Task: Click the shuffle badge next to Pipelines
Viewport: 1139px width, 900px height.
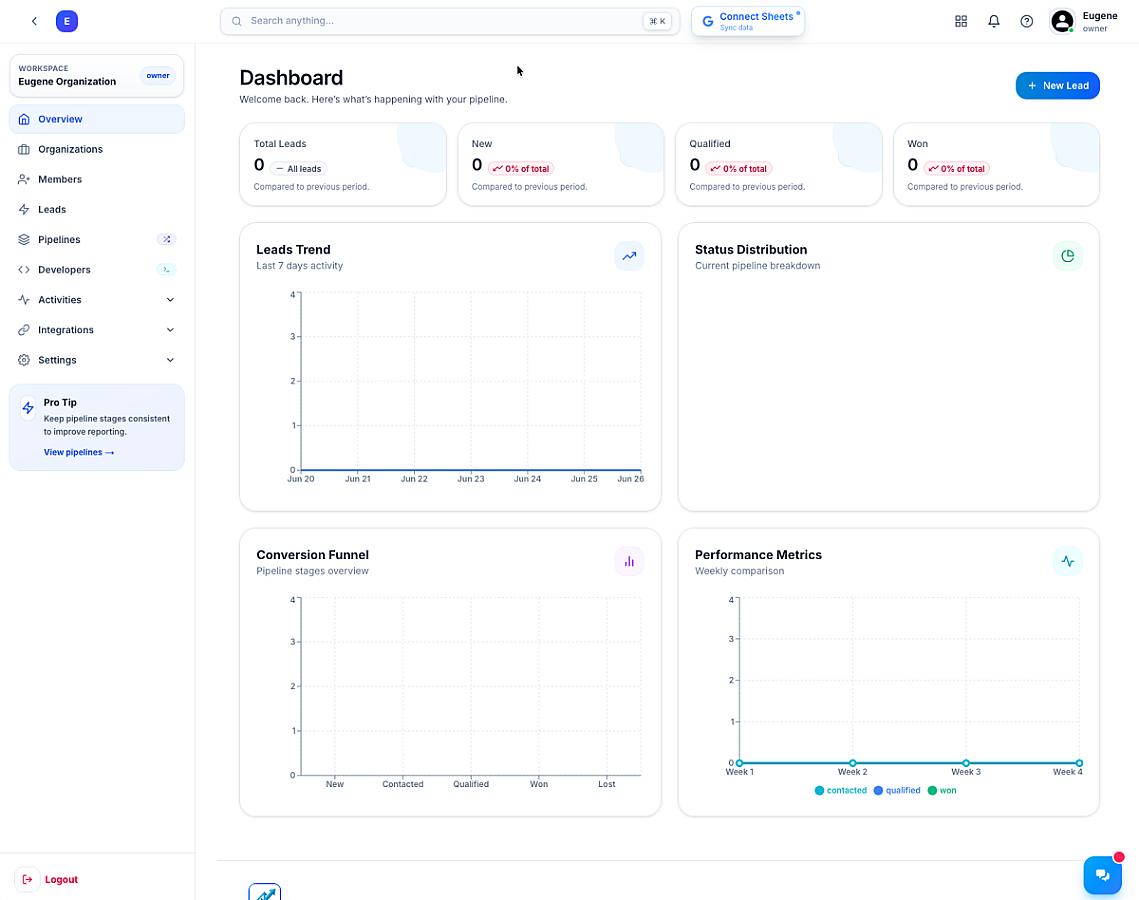Action: [x=166, y=239]
